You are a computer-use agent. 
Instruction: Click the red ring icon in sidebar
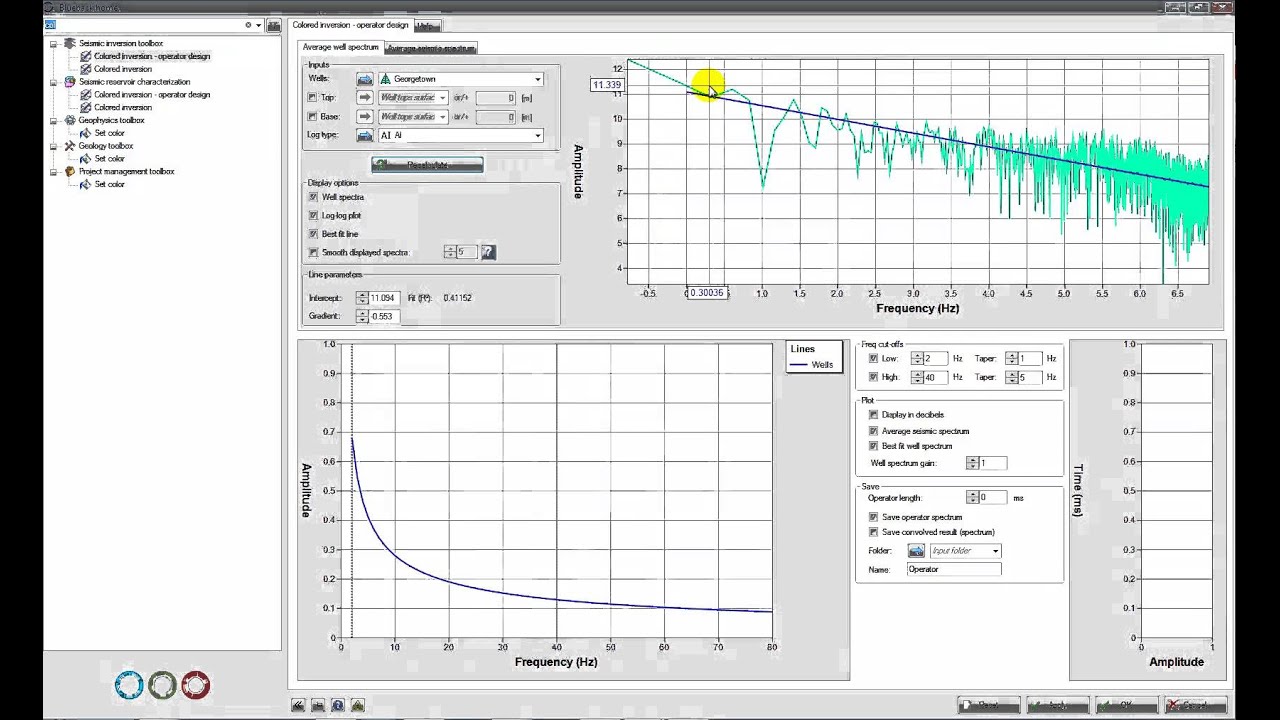(x=195, y=685)
